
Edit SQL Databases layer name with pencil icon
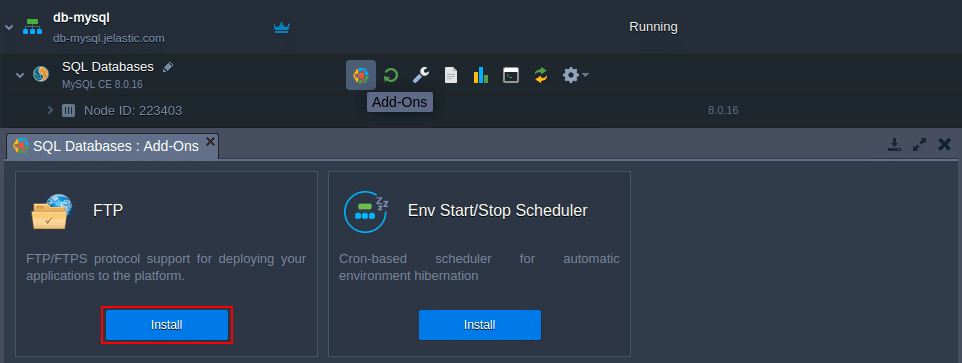pyautogui.click(x=167, y=67)
